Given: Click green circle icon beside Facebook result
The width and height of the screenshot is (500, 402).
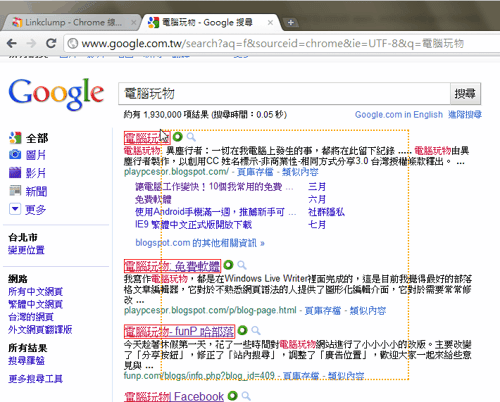Looking at the screenshot, I should tap(232, 396).
